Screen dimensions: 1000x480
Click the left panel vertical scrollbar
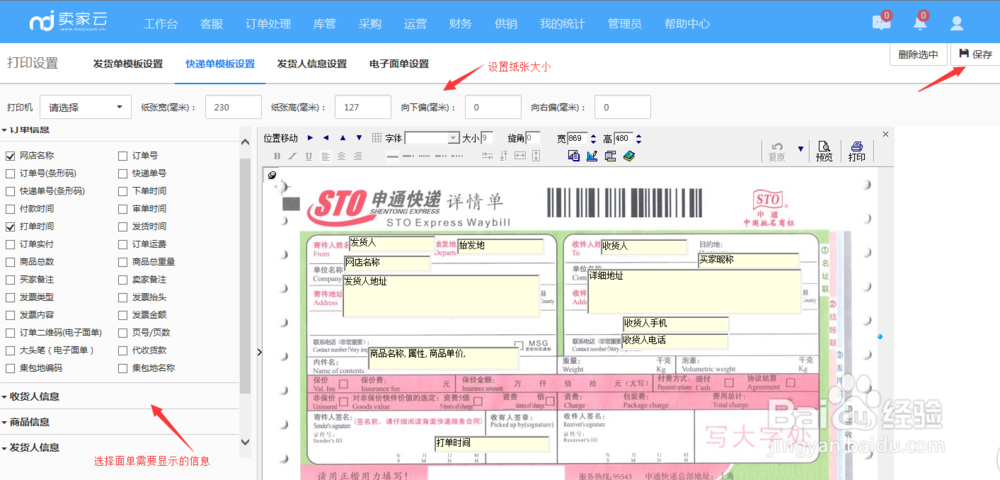[x=245, y=274]
